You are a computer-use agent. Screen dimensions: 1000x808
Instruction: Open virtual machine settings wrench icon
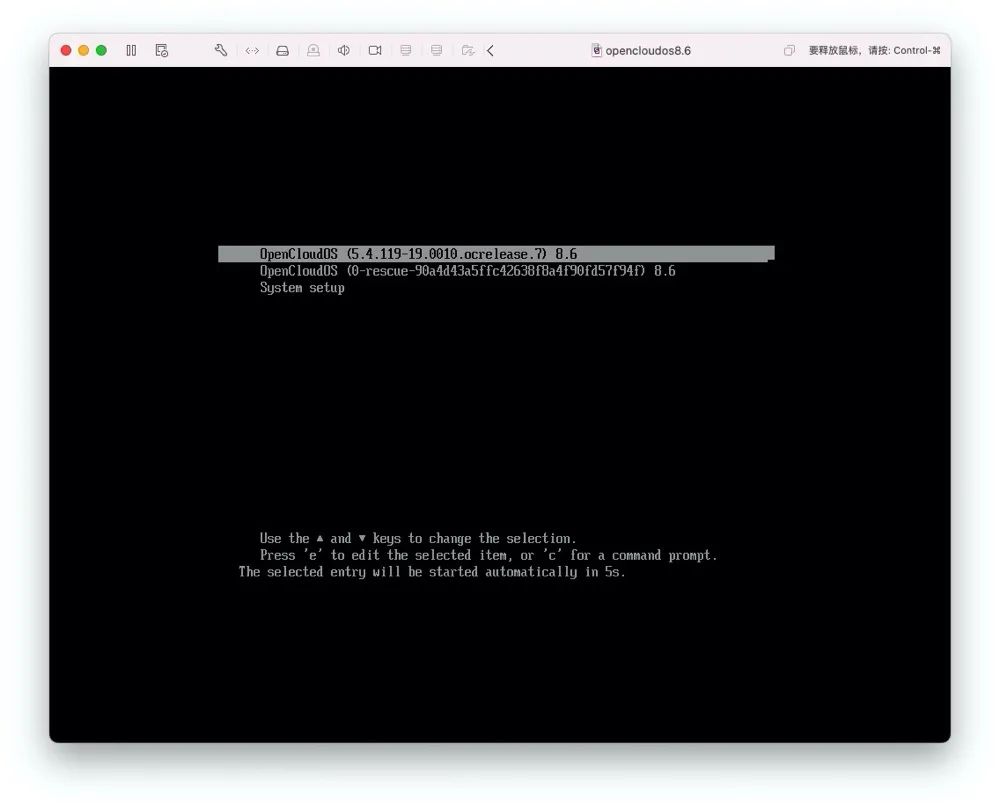[221, 50]
